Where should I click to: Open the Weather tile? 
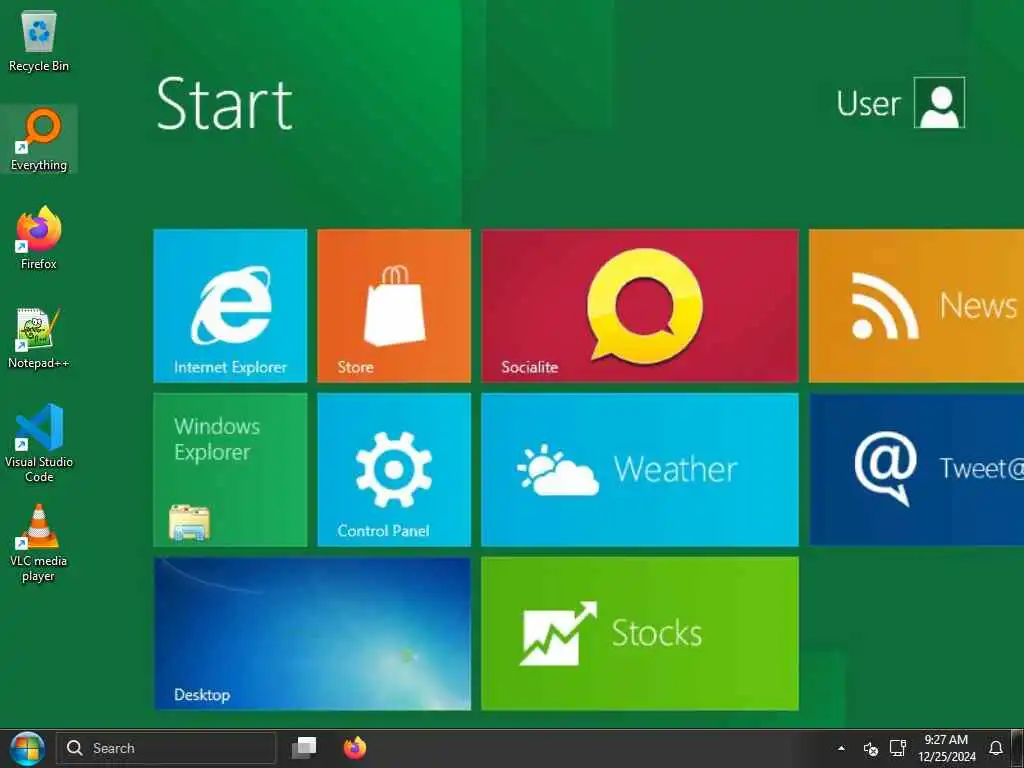(639, 470)
